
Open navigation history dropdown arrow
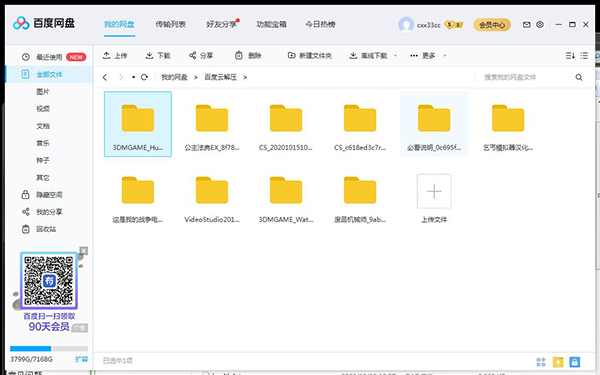pos(133,77)
